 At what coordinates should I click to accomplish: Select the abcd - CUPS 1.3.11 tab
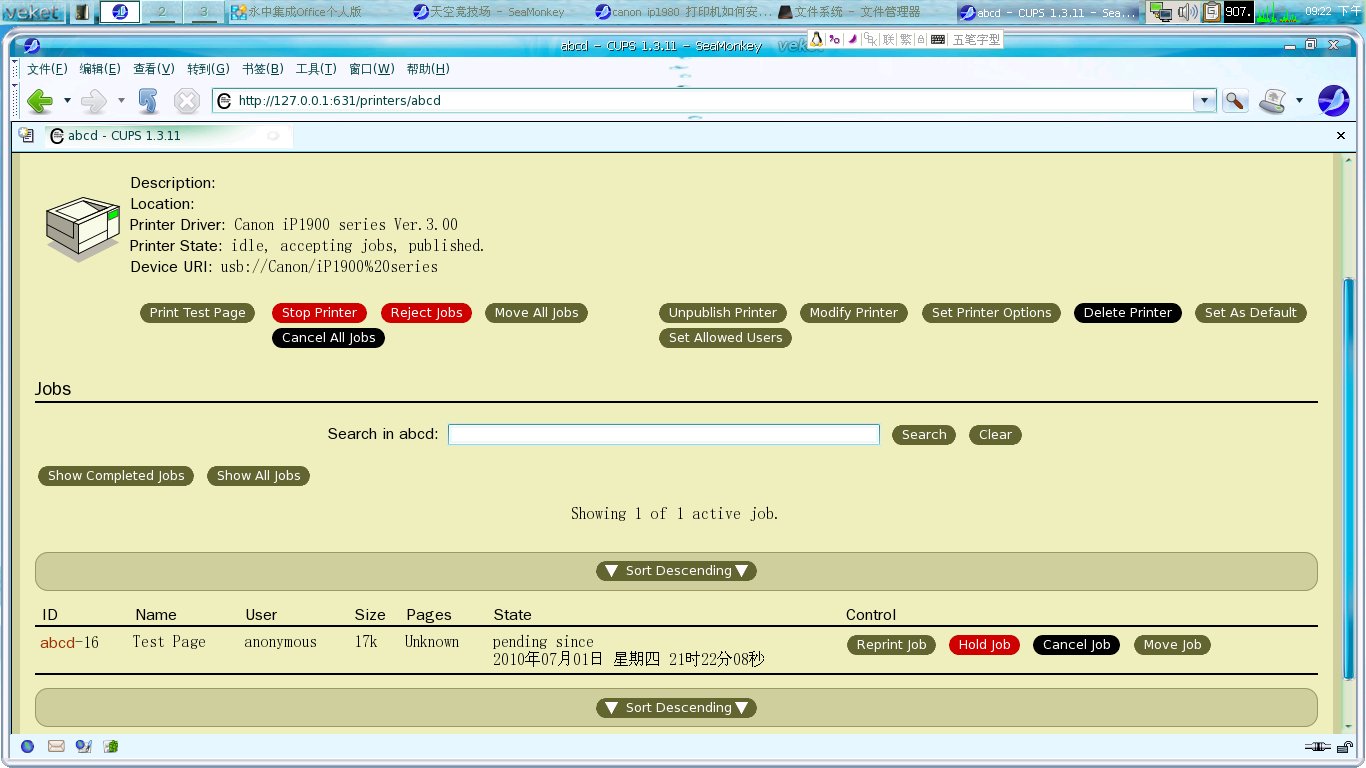pyautogui.click(x=168, y=136)
